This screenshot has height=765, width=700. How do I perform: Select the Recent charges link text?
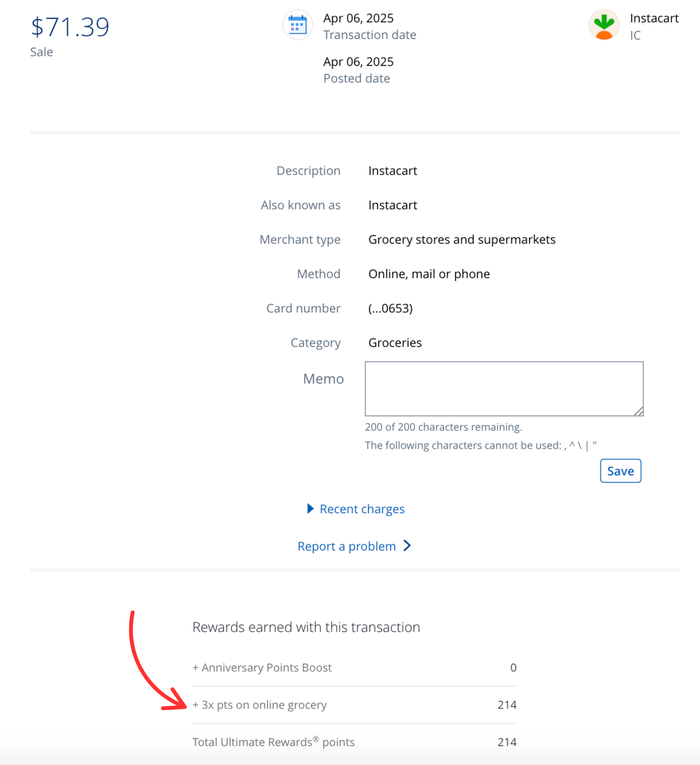pos(362,509)
